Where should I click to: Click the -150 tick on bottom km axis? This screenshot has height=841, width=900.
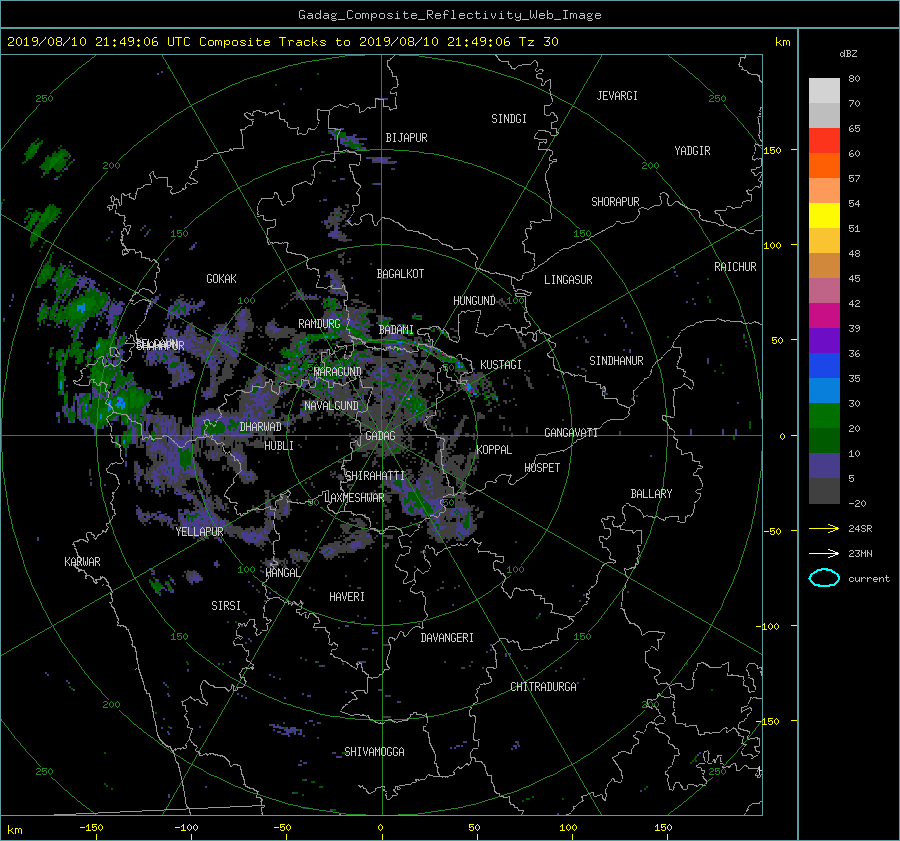[91, 827]
